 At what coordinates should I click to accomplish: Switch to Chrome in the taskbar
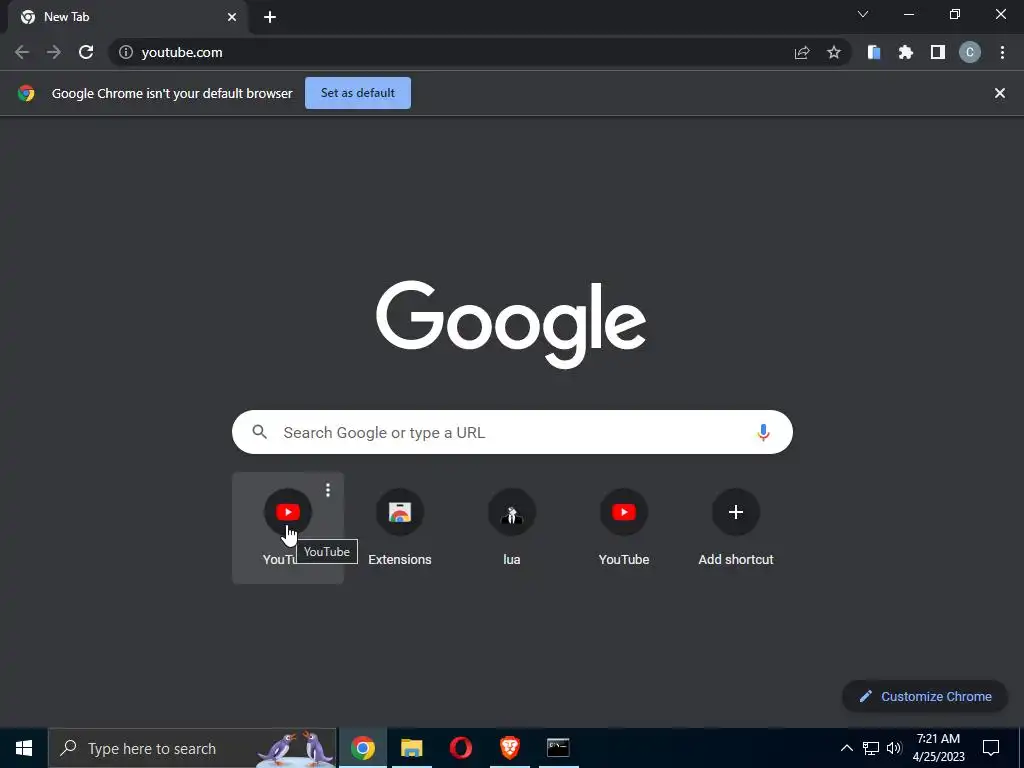(x=363, y=748)
